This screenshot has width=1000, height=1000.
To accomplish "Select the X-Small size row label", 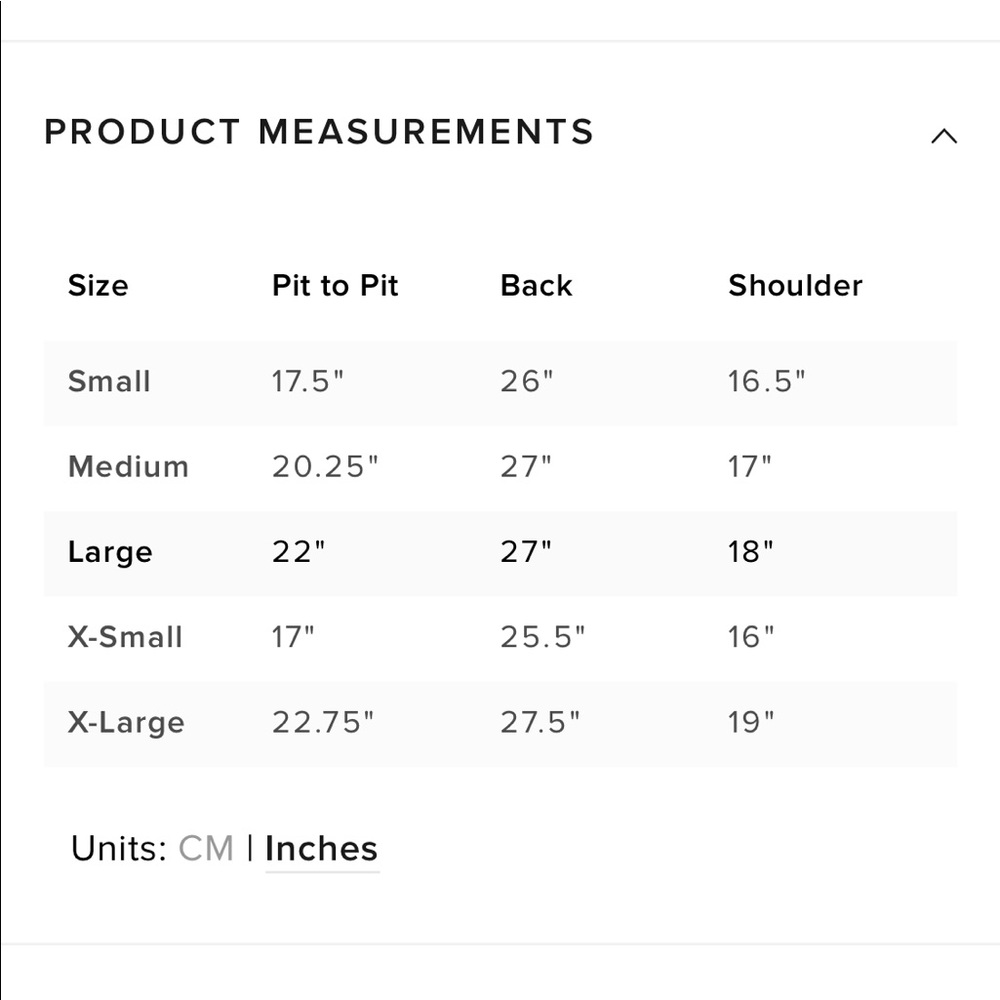I will (125, 637).
